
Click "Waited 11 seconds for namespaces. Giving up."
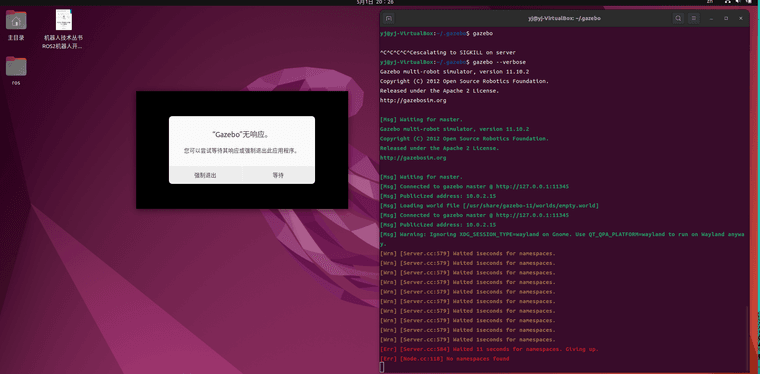pyautogui.click(x=490, y=349)
